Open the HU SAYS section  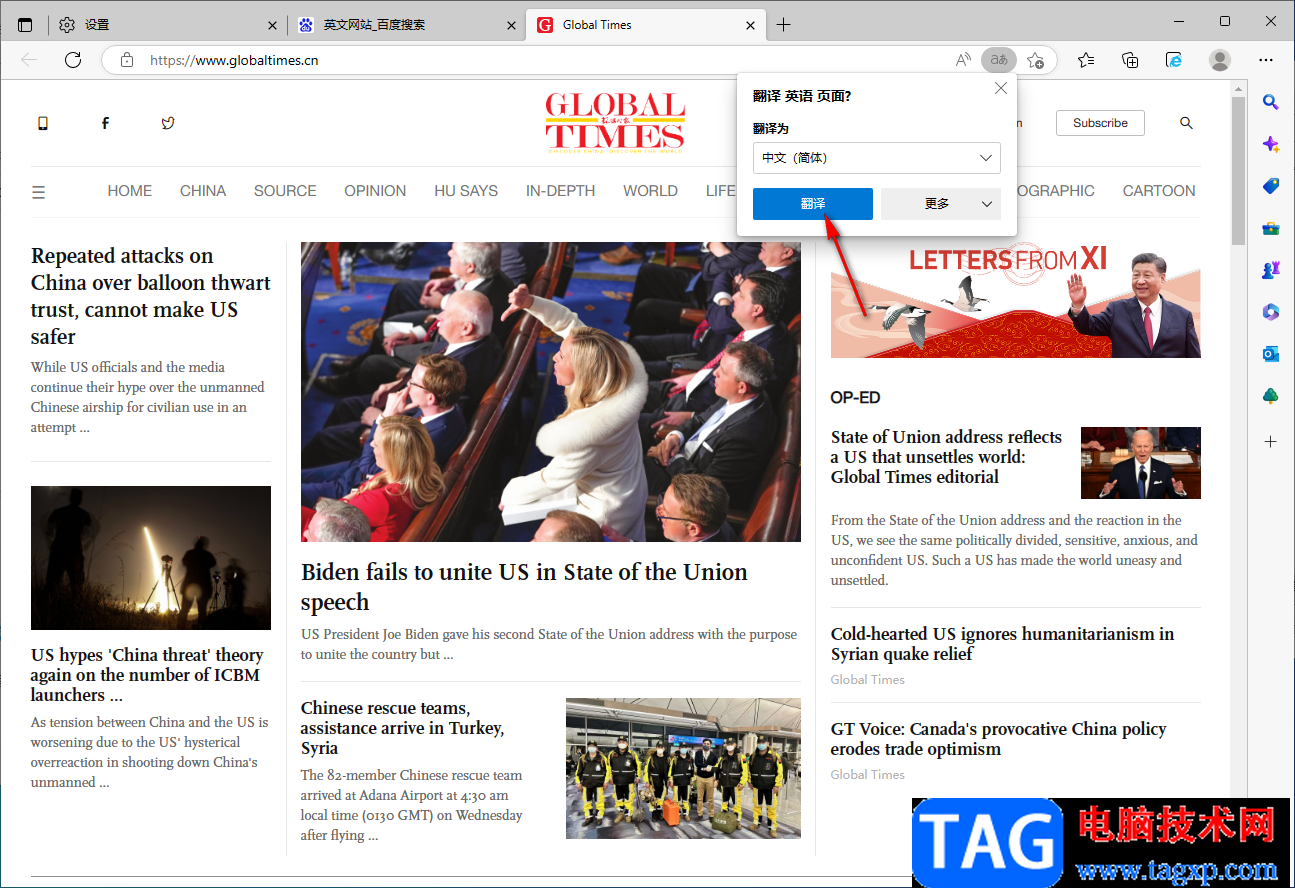coord(466,191)
